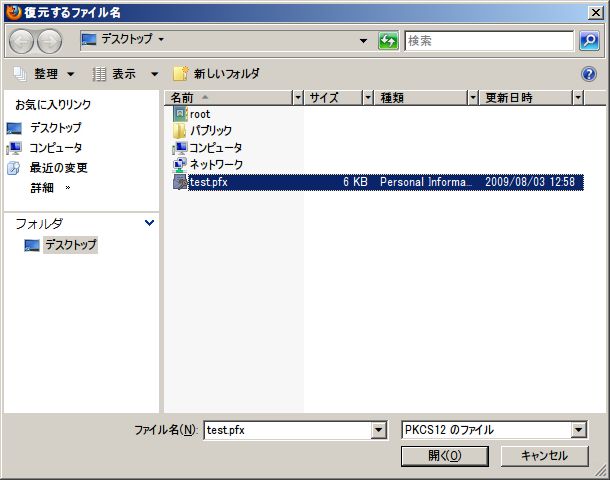Image resolution: width=610 pixels, height=480 pixels.
Task: Open サイズ column filter dropdown
Action: pyautogui.click(x=368, y=98)
